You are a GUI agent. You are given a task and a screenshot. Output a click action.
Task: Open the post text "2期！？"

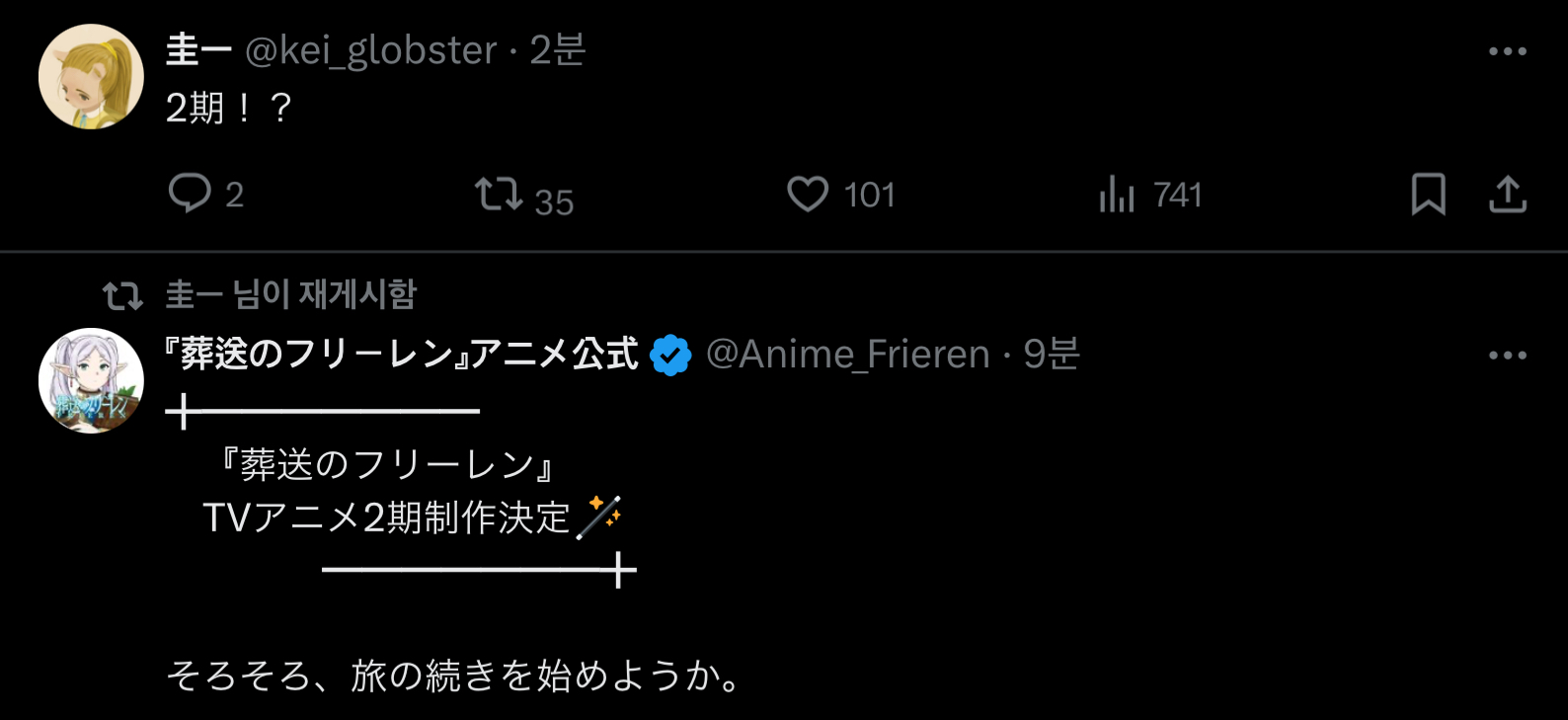coord(229,108)
